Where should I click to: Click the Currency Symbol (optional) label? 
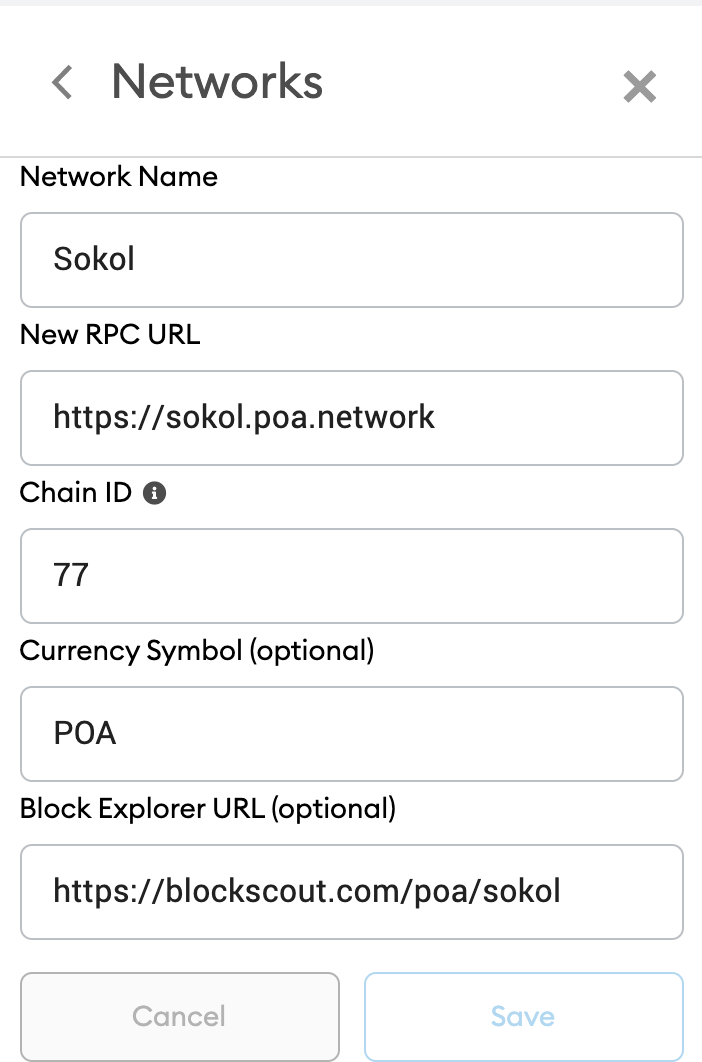pos(197,651)
